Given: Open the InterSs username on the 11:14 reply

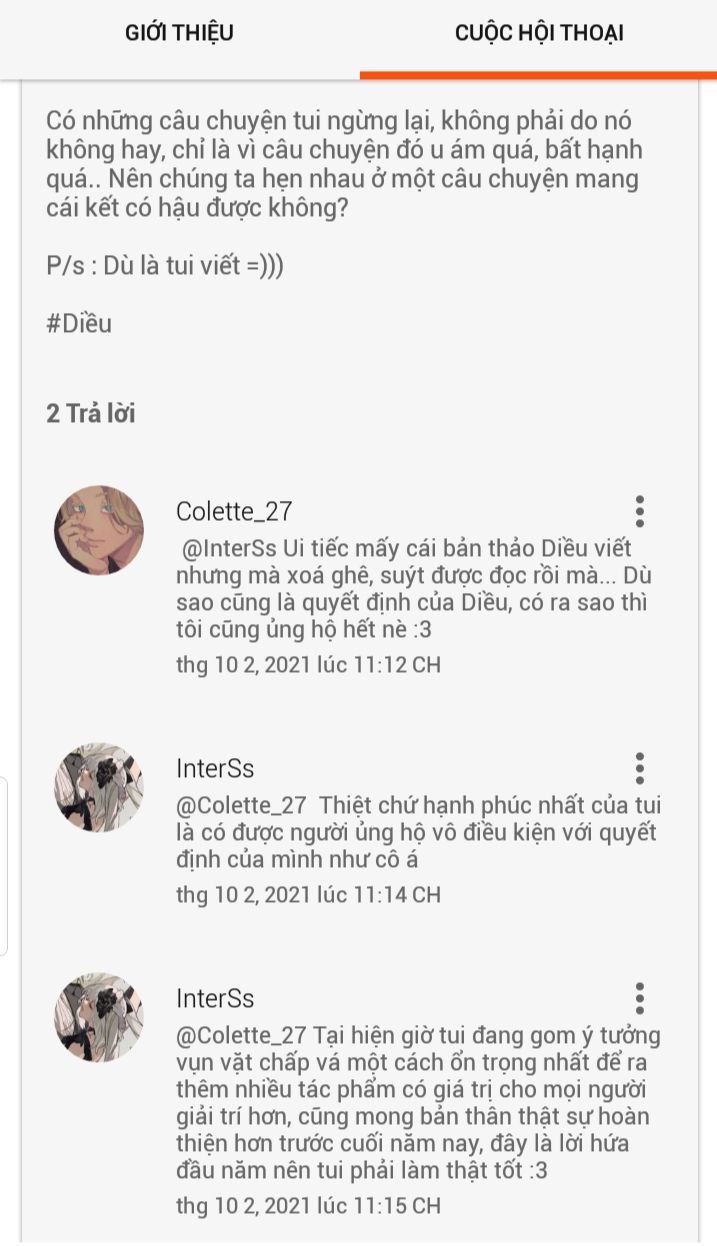Looking at the screenshot, I should (215, 769).
